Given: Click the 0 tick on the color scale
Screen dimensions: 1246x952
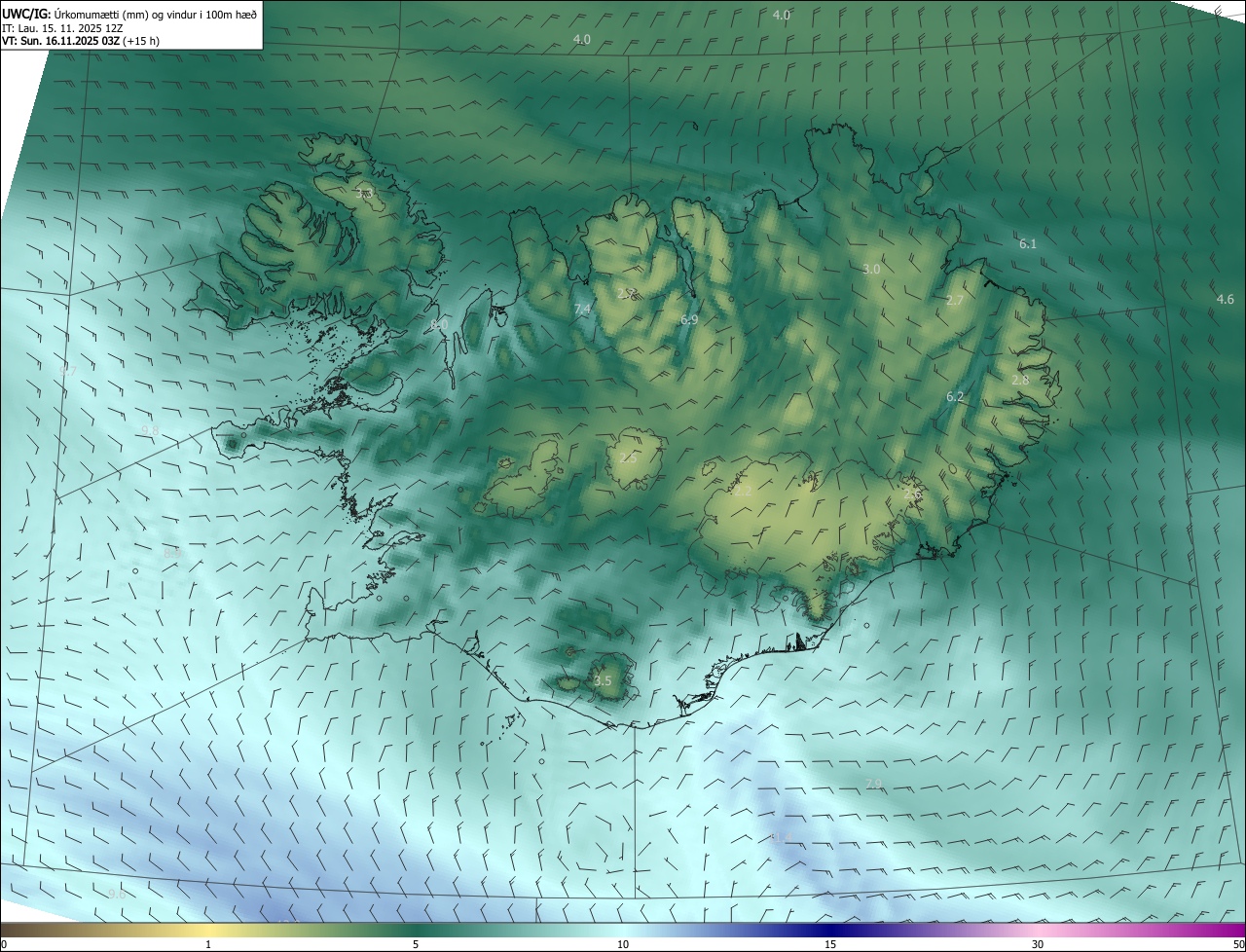Looking at the screenshot, I should 4,944.
